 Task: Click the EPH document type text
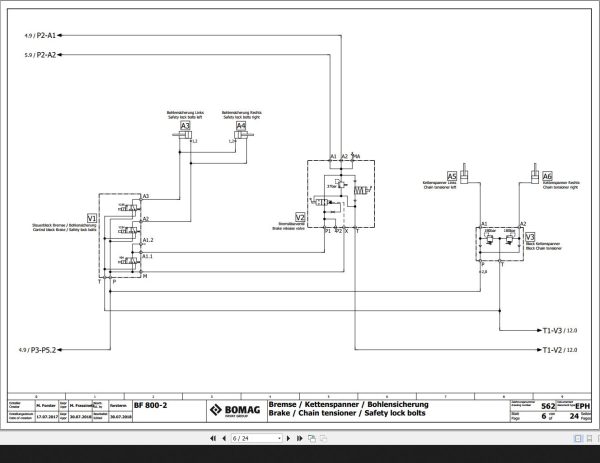tap(582, 406)
